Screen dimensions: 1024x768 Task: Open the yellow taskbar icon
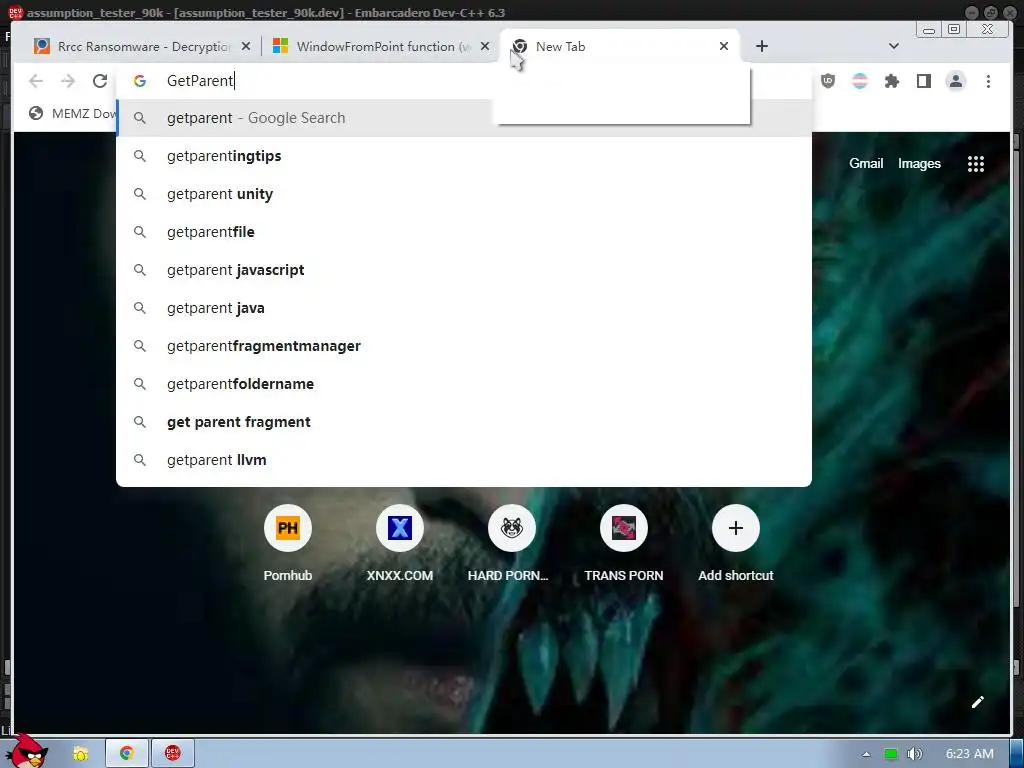[80, 754]
